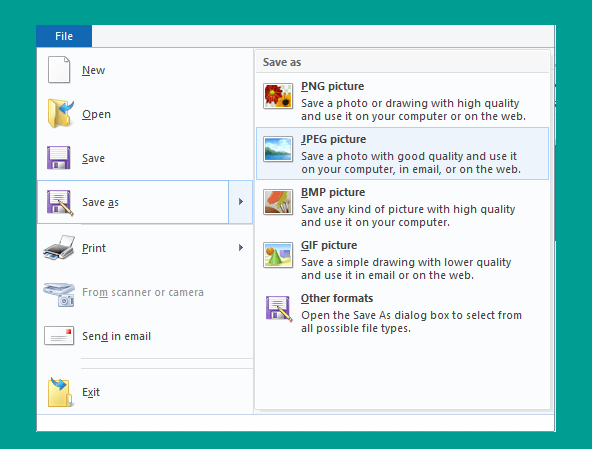Click the blank page New icon
Screen dimensions: 592x449
point(59,69)
